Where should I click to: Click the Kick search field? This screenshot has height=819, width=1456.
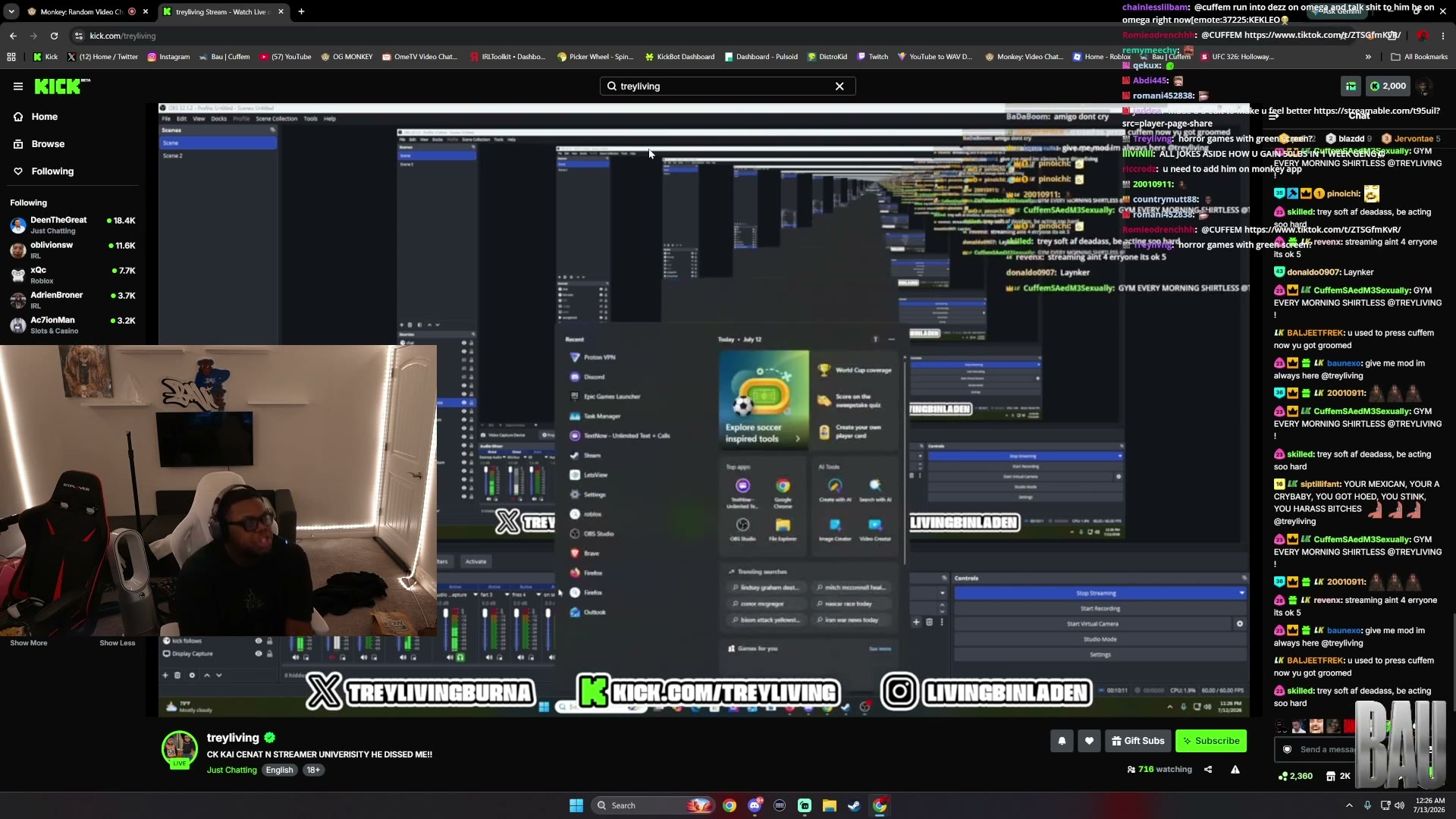(727, 86)
